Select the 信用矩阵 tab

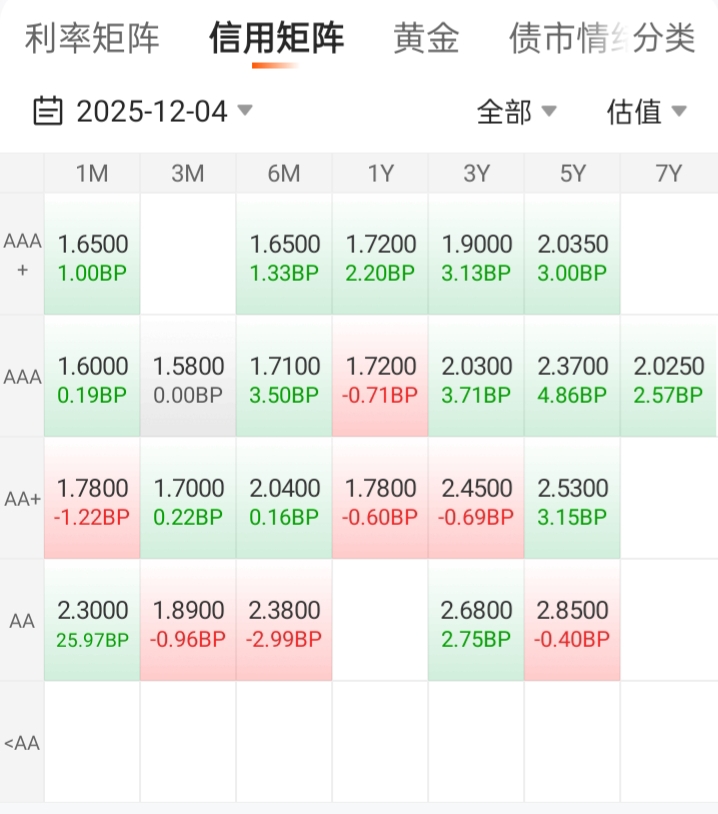coord(276,39)
